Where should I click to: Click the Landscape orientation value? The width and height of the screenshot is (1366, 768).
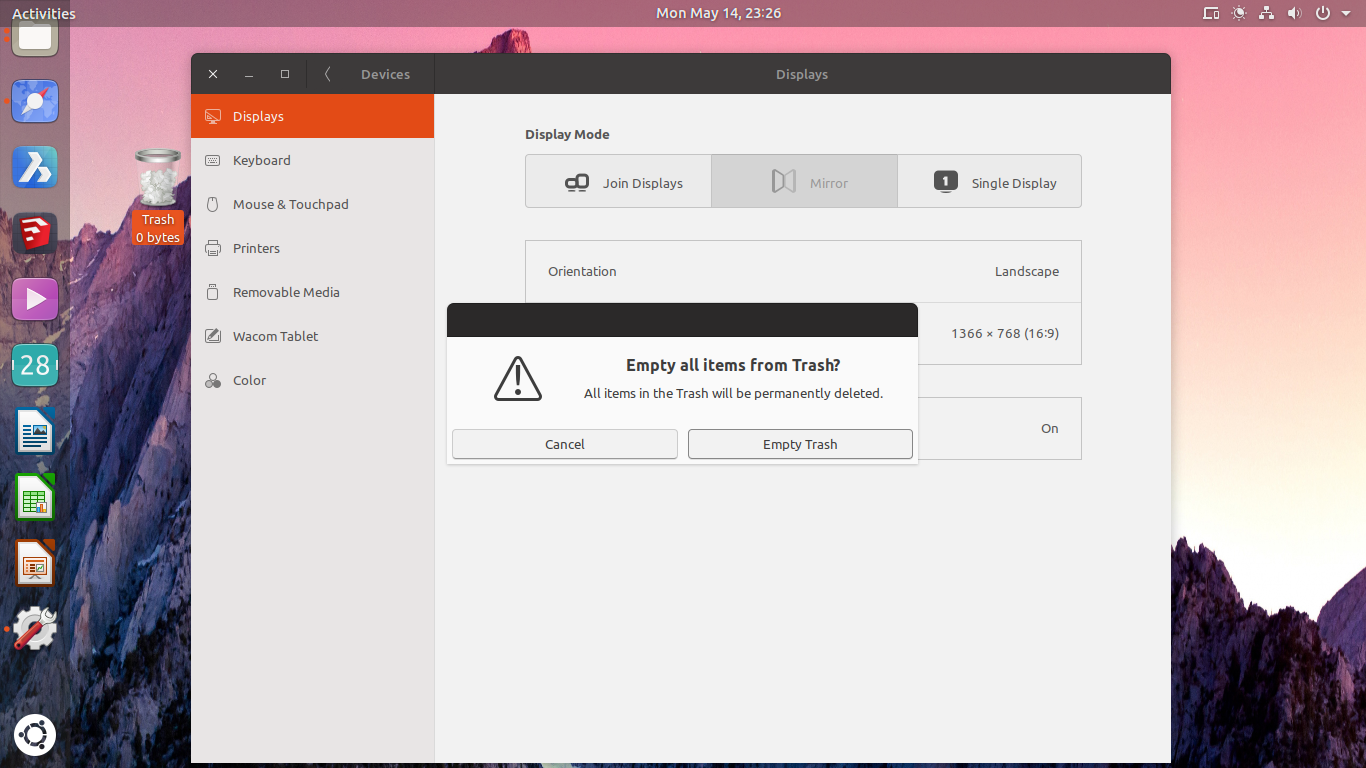click(1026, 271)
